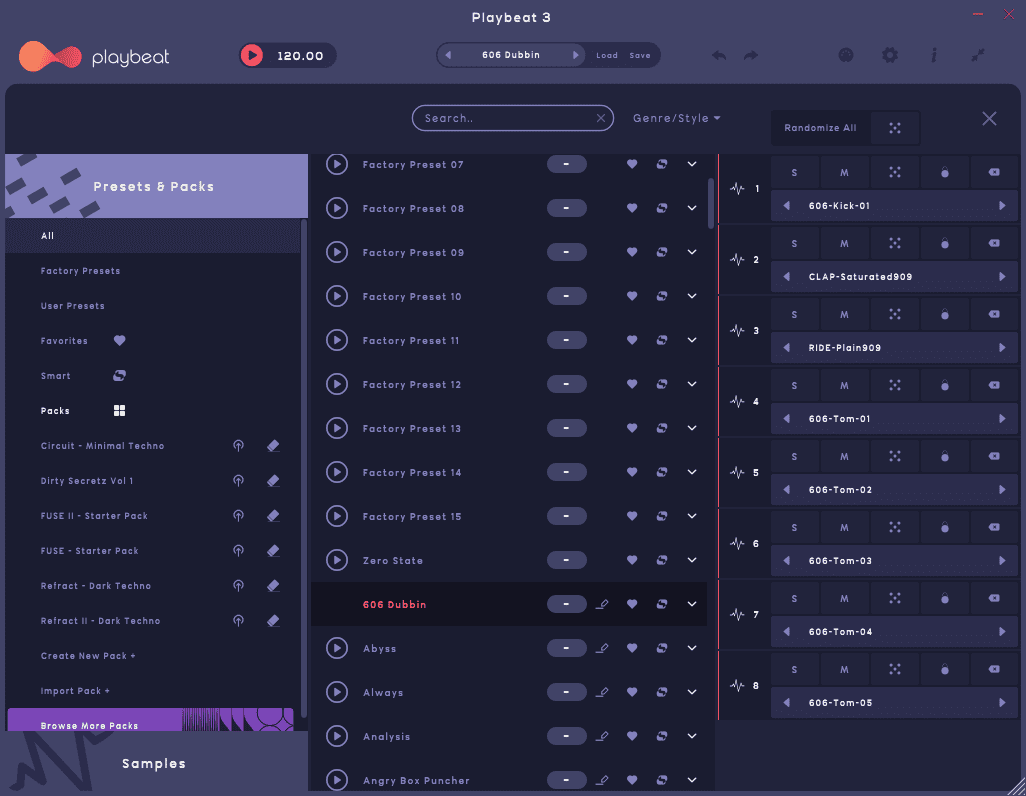Click the undo arrow icon

pos(719,56)
